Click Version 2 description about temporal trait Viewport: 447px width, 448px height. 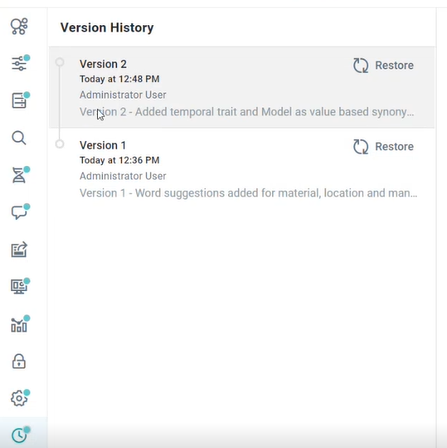(x=247, y=112)
